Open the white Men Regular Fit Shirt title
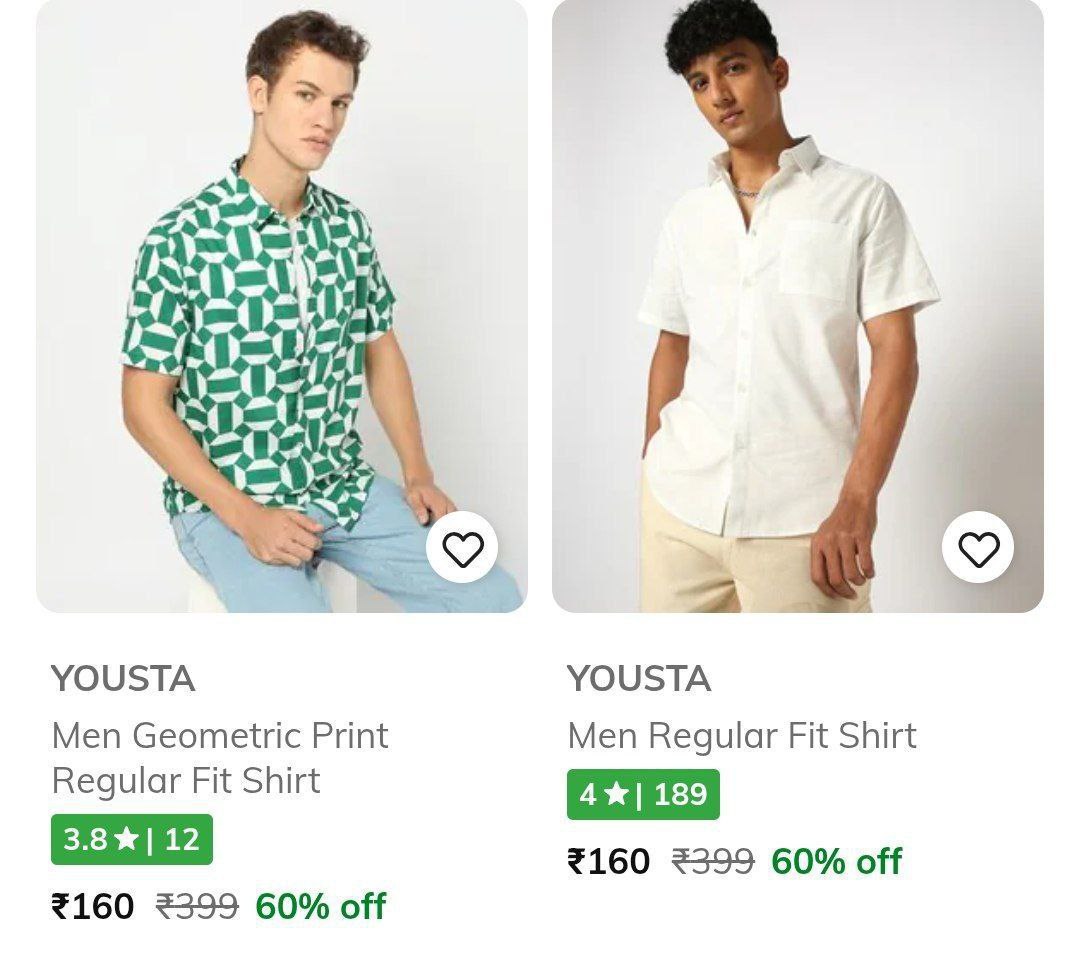 tap(741, 736)
